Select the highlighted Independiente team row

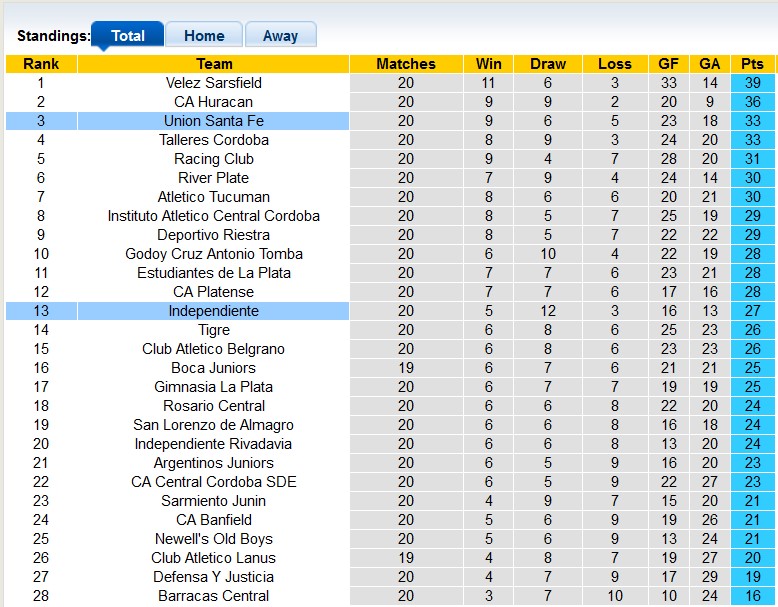[213, 311]
